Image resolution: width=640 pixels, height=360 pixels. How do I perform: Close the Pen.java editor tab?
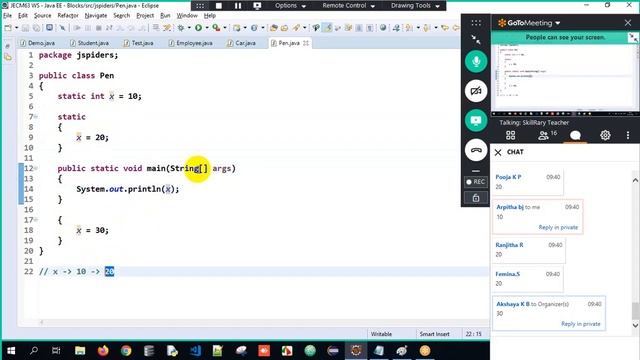pos(306,43)
